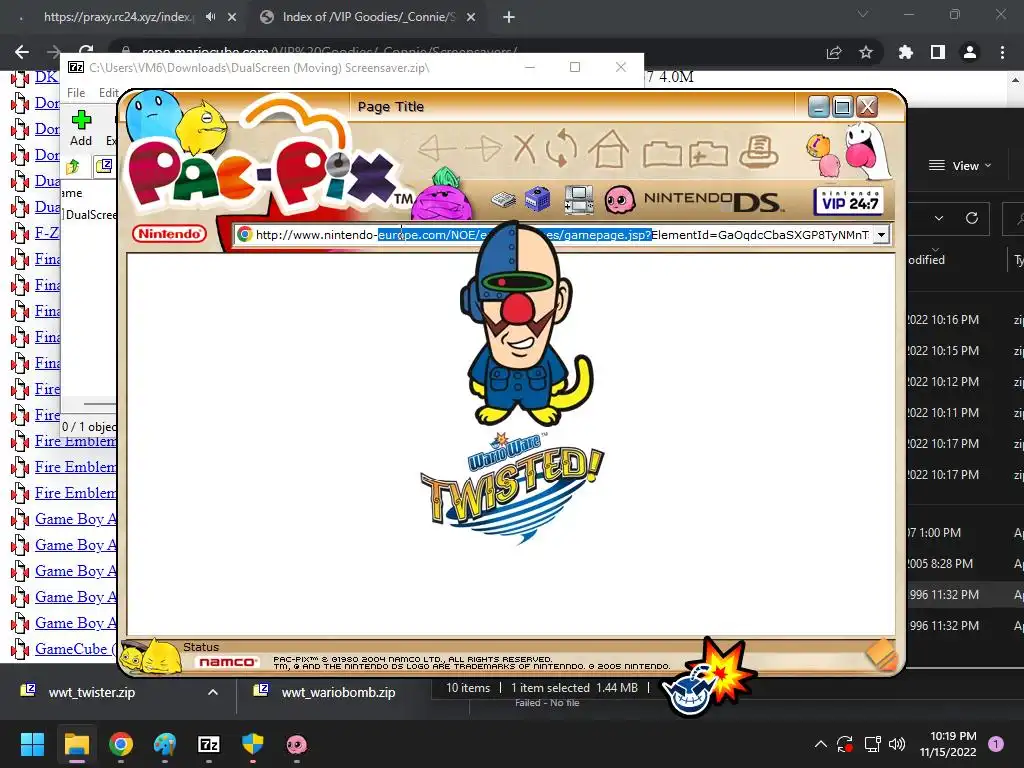Click the forward arrow in Pac-Pix browser

[483, 148]
